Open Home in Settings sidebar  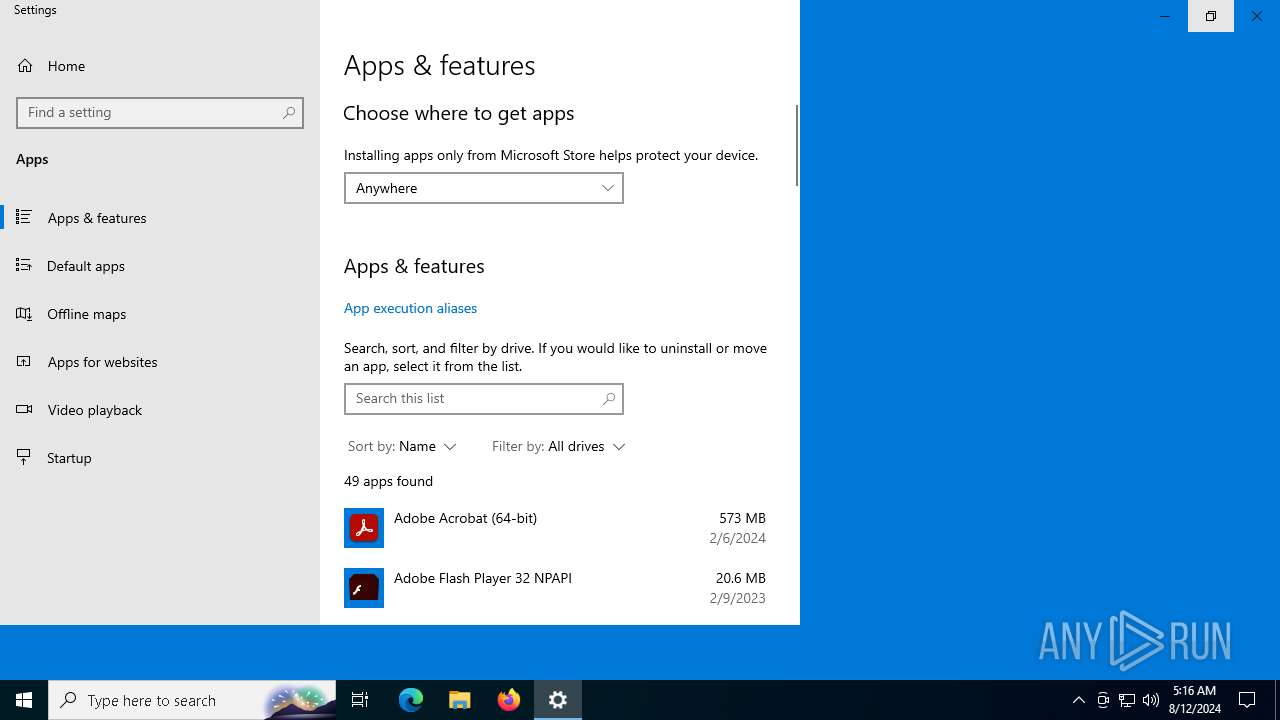[x=160, y=66]
